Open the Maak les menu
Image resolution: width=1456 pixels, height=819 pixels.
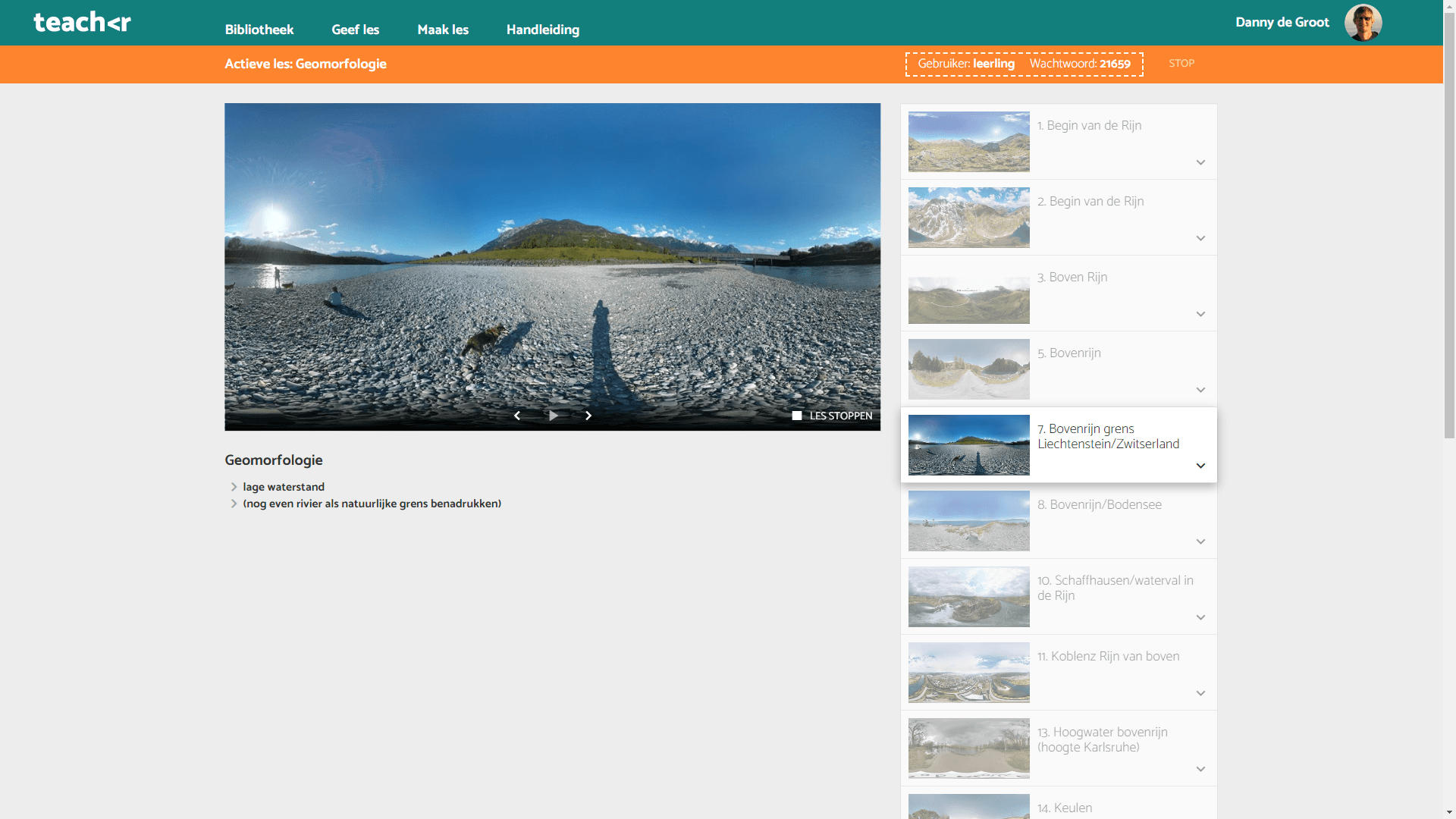443,30
